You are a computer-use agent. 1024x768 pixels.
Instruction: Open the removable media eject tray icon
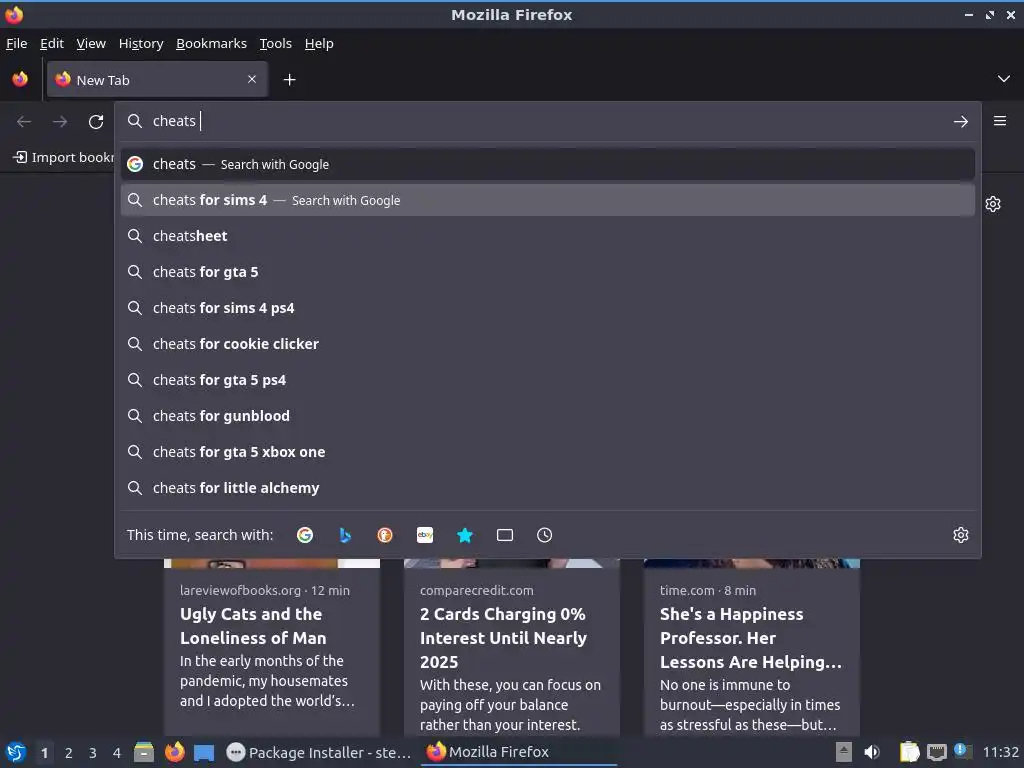coord(844,753)
